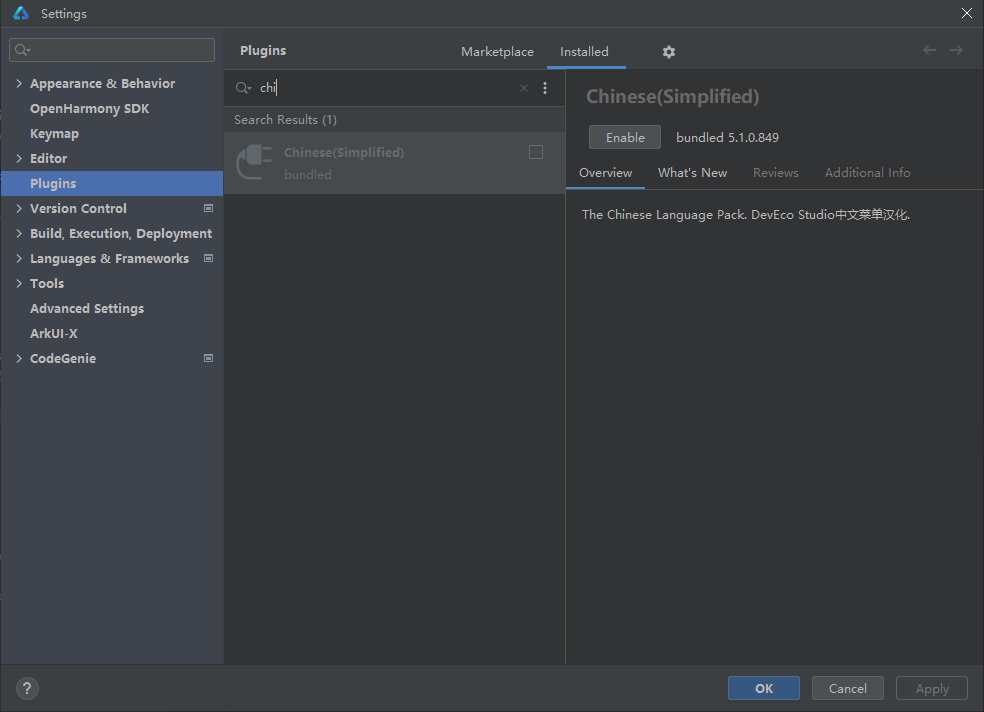Expand Languages & Frameworks node
Screen dimensions: 984x712
point(19,258)
